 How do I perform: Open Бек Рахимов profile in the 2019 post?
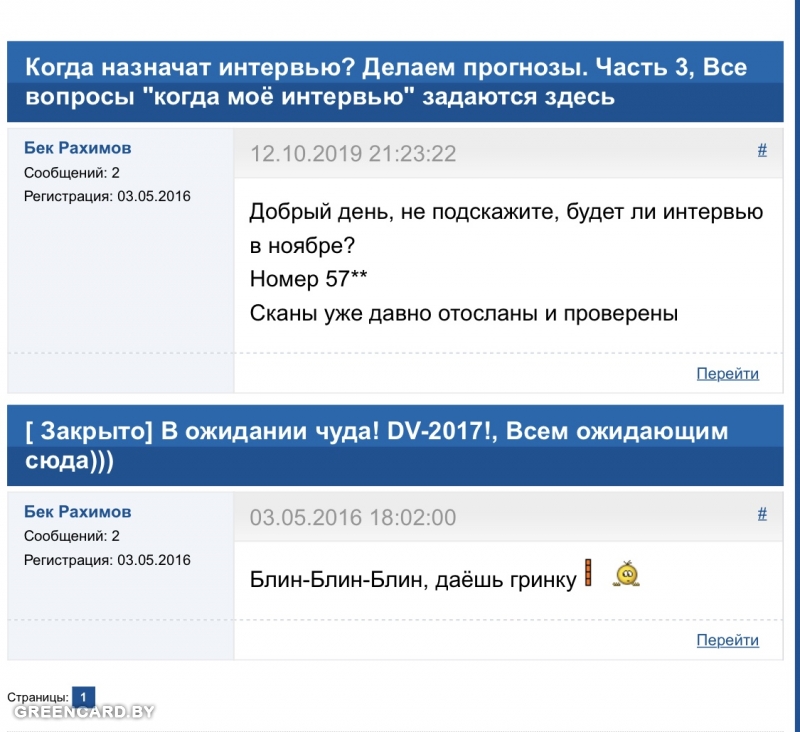tap(78, 148)
